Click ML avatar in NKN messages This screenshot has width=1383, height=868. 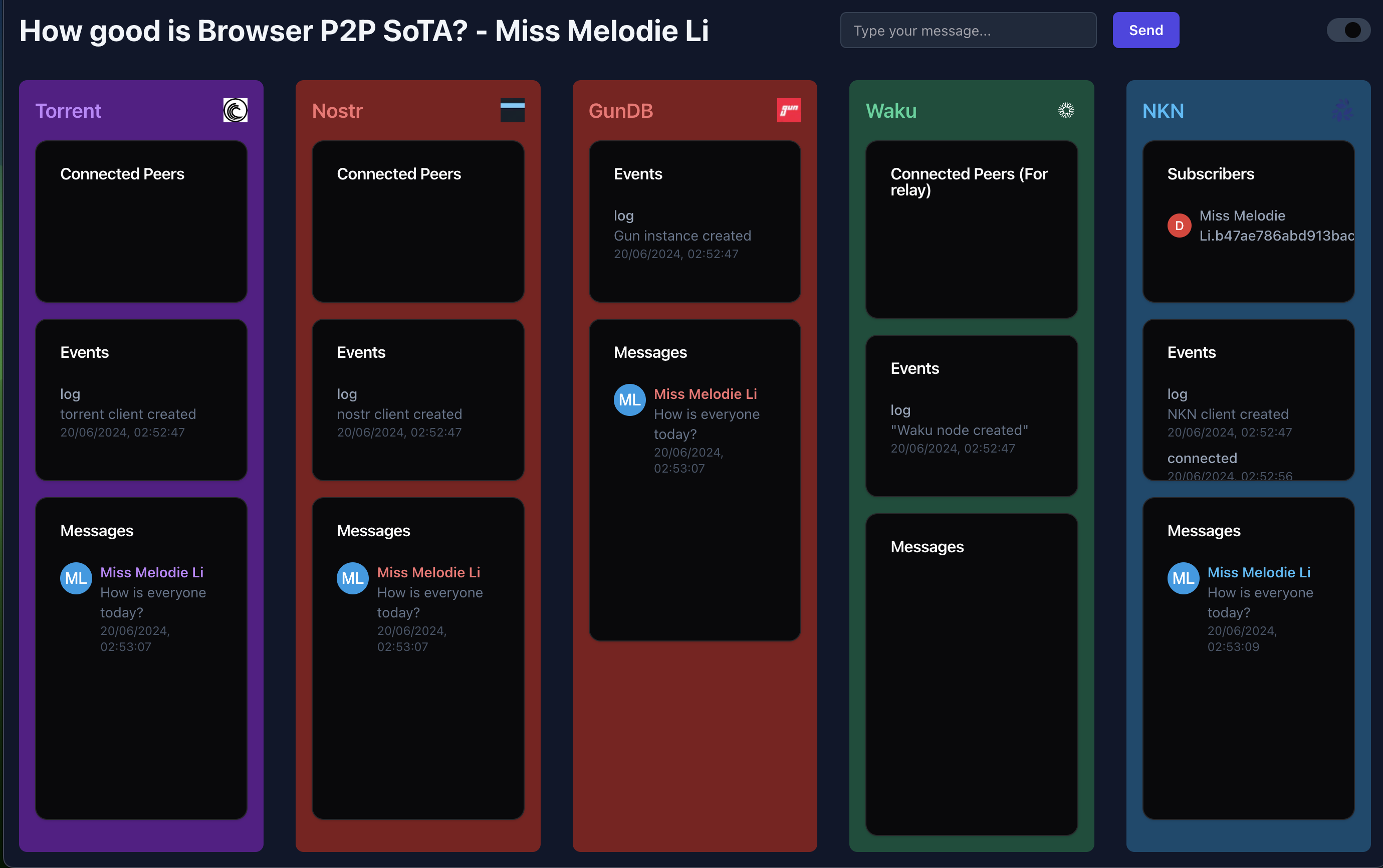coord(1183,578)
